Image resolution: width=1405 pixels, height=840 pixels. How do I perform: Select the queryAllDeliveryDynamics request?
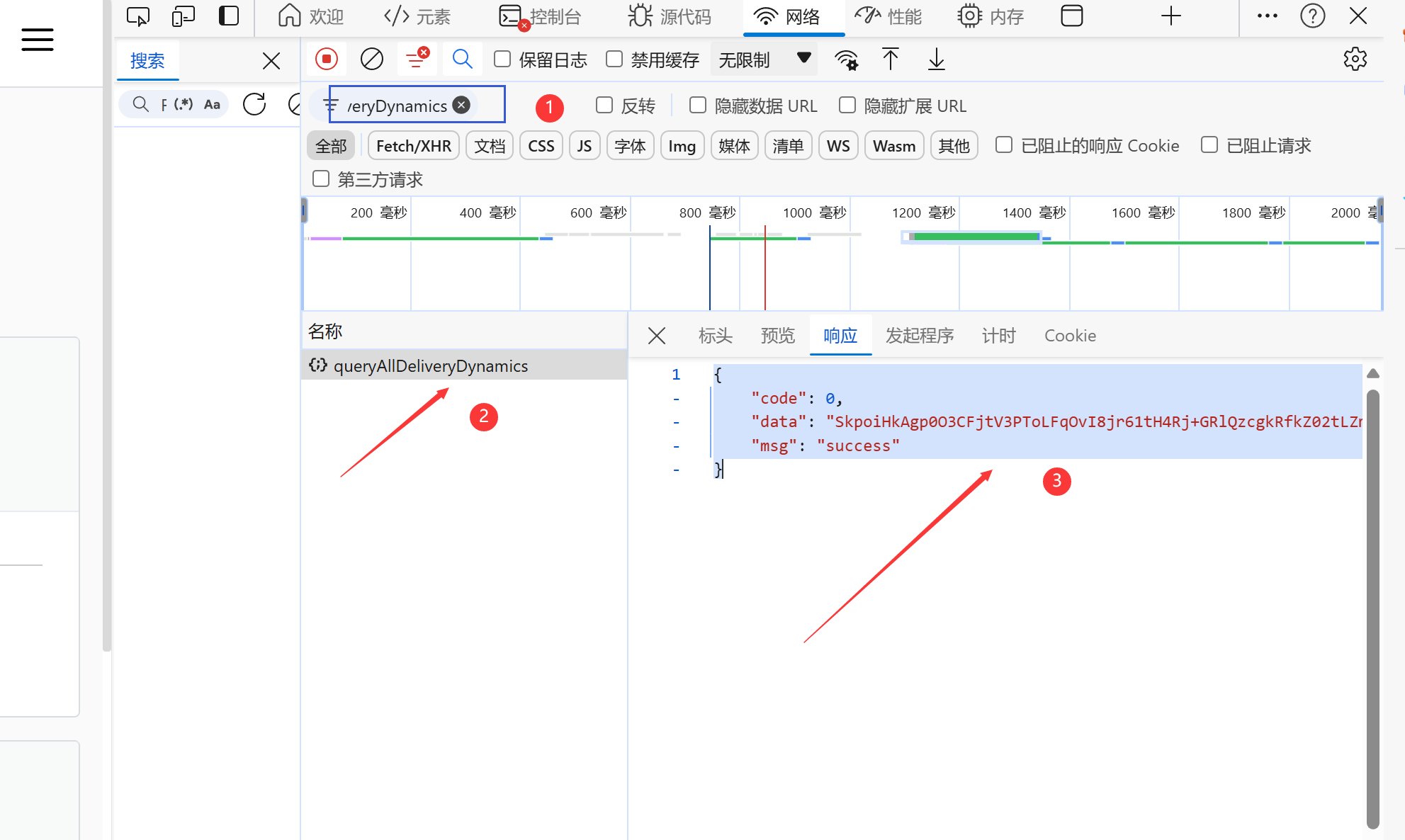click(431, 366)
